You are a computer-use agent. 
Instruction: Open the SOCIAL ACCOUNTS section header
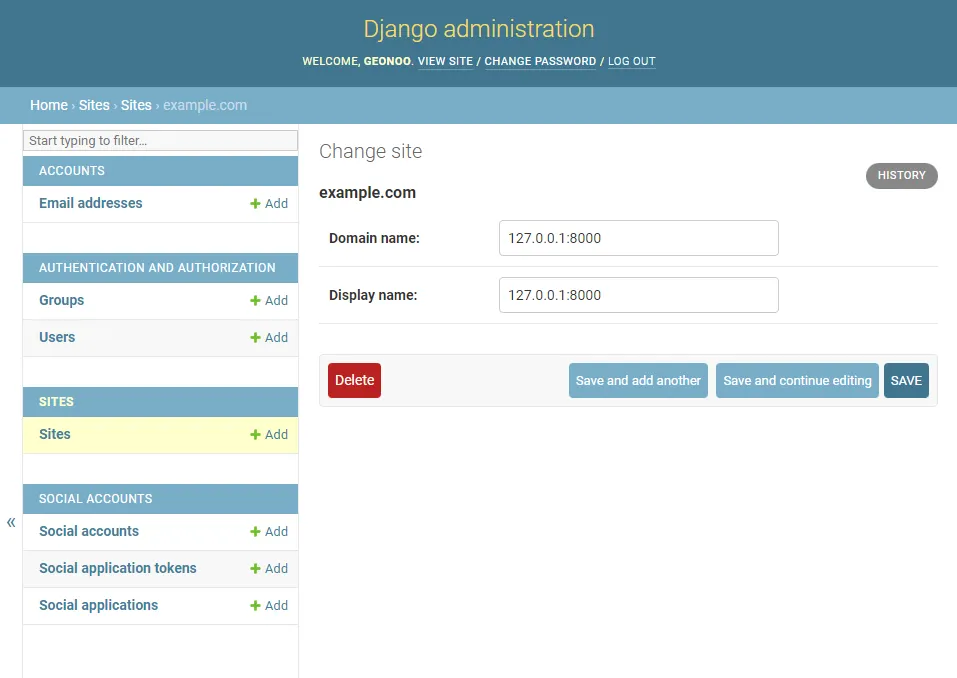[96, 499]
